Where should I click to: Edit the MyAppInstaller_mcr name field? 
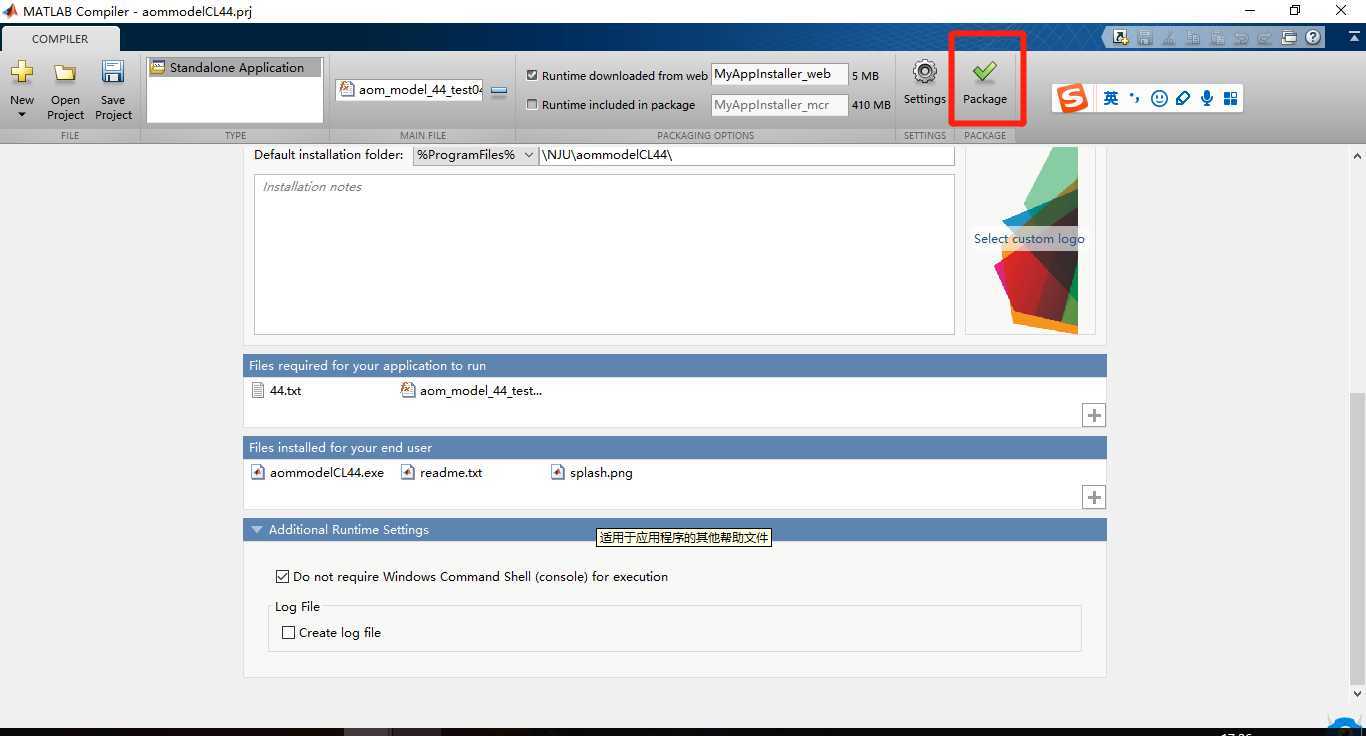click(779, 104)
